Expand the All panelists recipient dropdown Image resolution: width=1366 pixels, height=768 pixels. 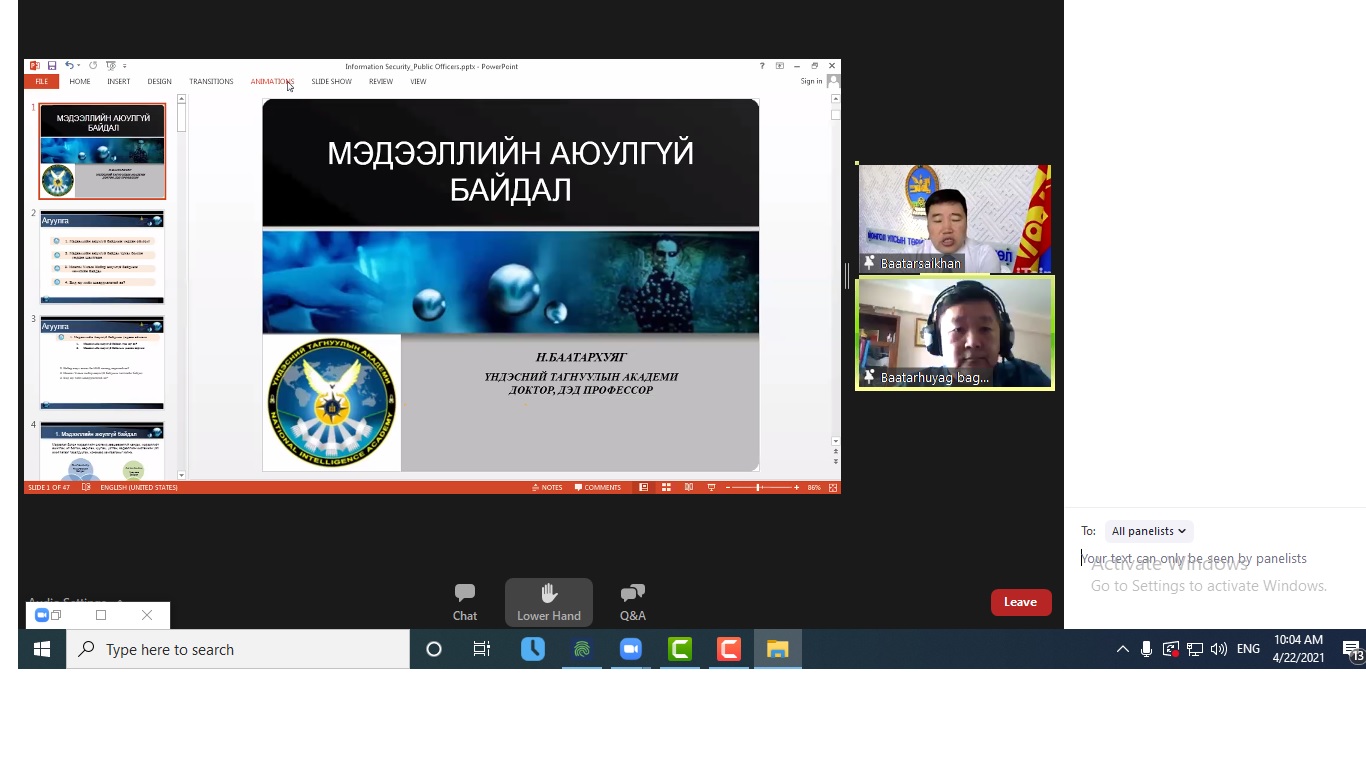tap(1148, 531)
